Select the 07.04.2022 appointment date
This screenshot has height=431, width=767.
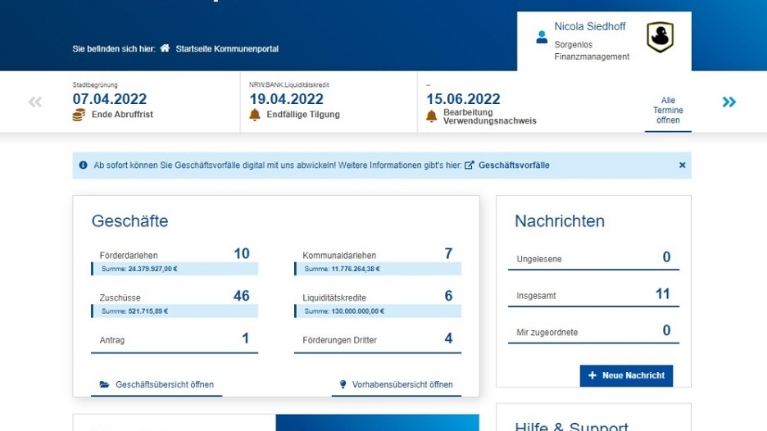pos(110,99)
